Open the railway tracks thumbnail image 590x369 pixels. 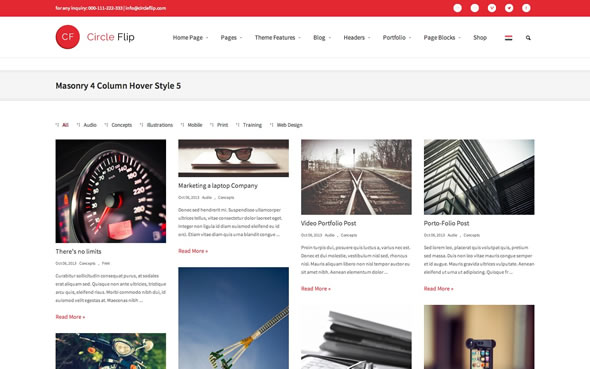click(356, 177)
